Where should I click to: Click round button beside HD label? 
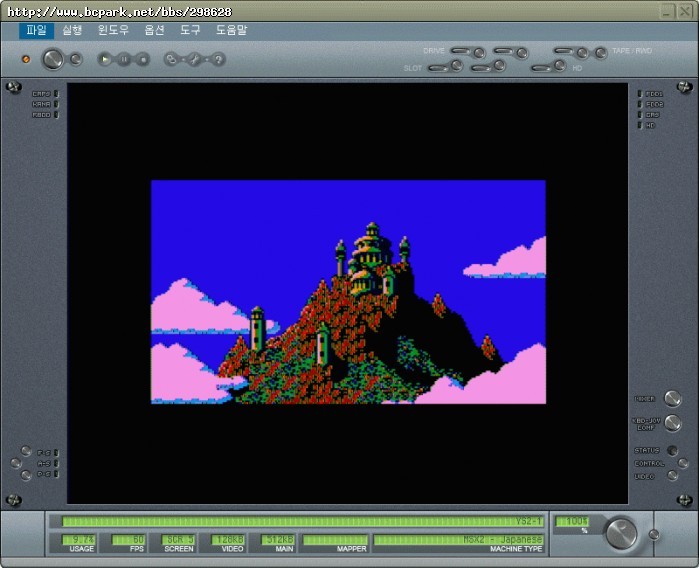(x=560, y=66)
